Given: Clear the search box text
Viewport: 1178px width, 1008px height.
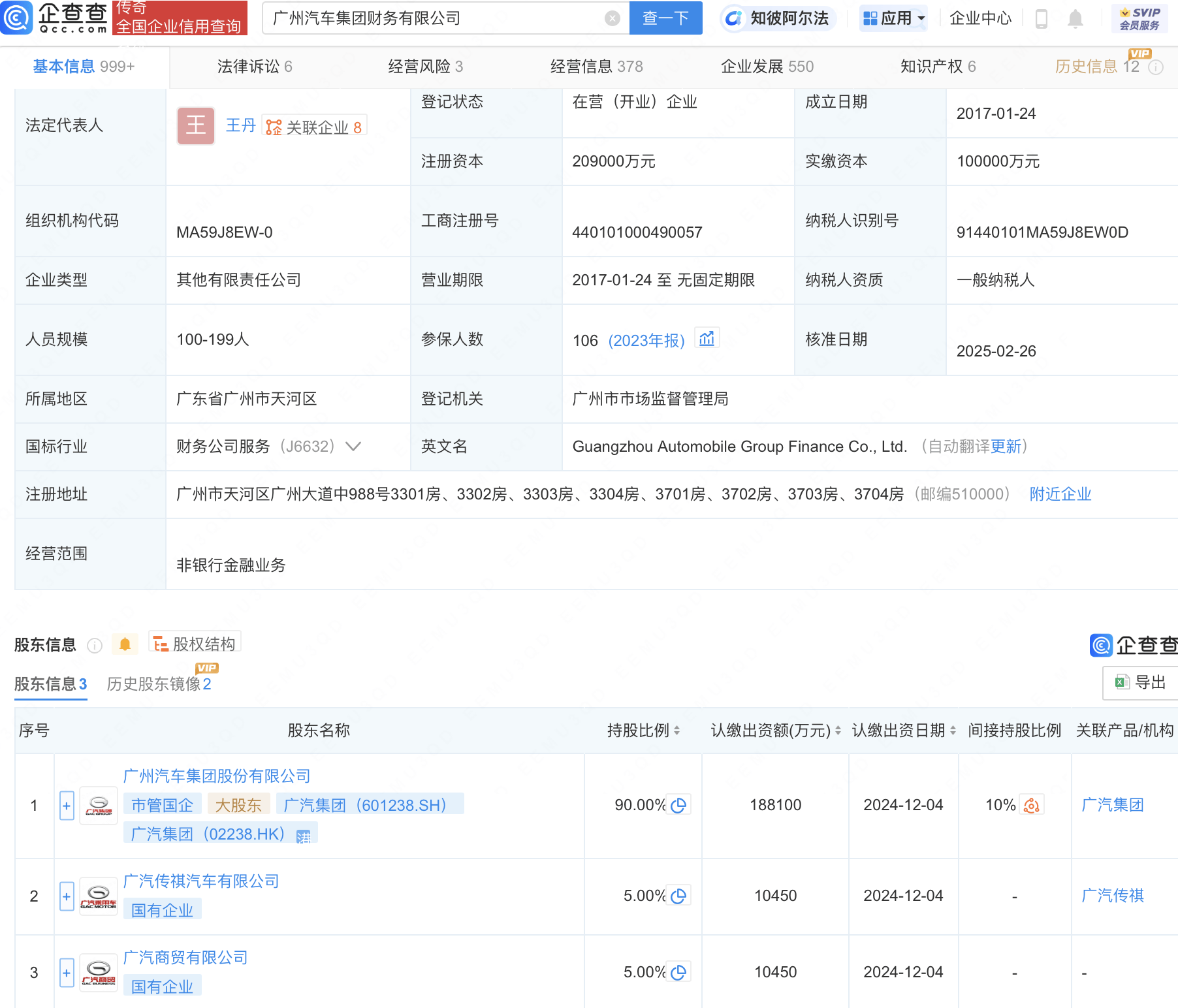Looking at the screenshot, I should 612,18.
